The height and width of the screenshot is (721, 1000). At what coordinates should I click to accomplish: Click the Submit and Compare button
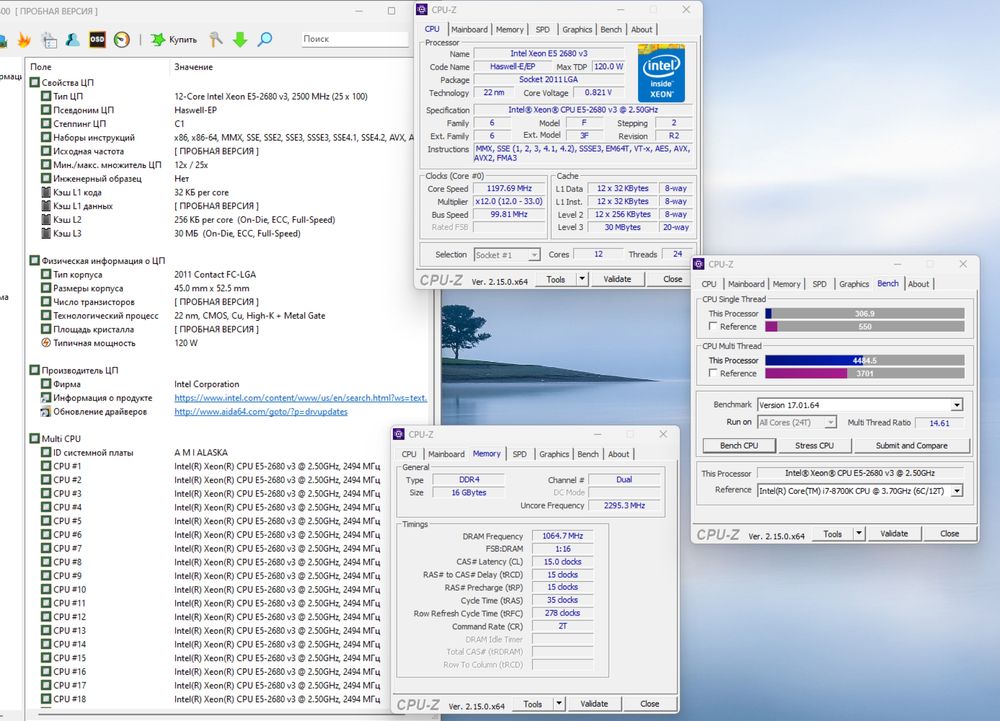pos(911,446)
